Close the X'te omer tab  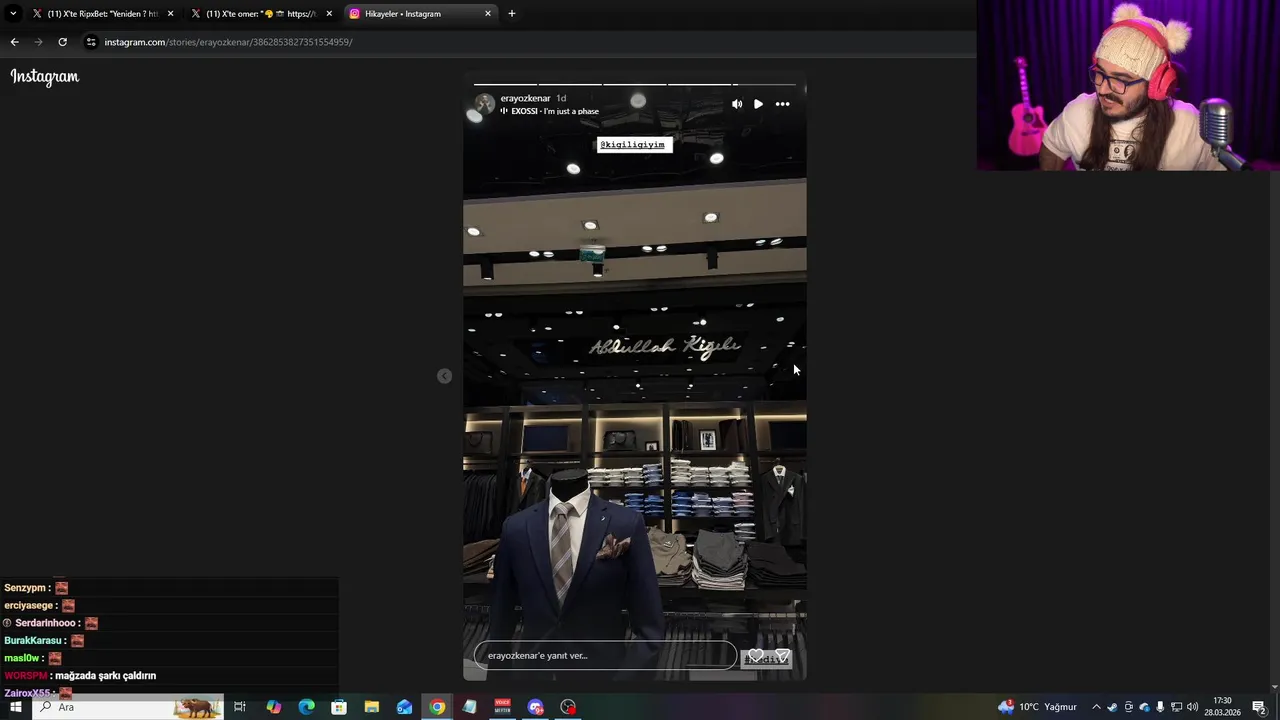click(329, 14)
